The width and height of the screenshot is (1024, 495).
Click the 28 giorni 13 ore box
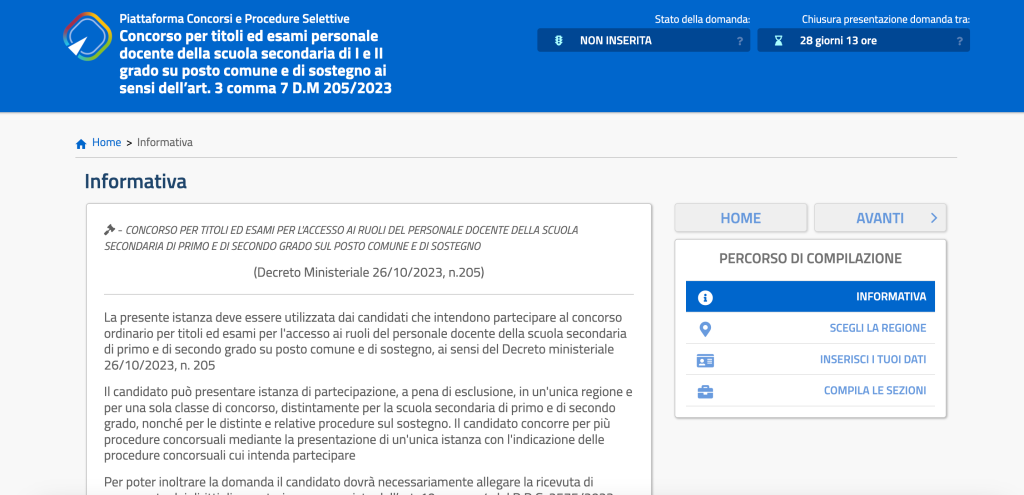coord(863,40)
